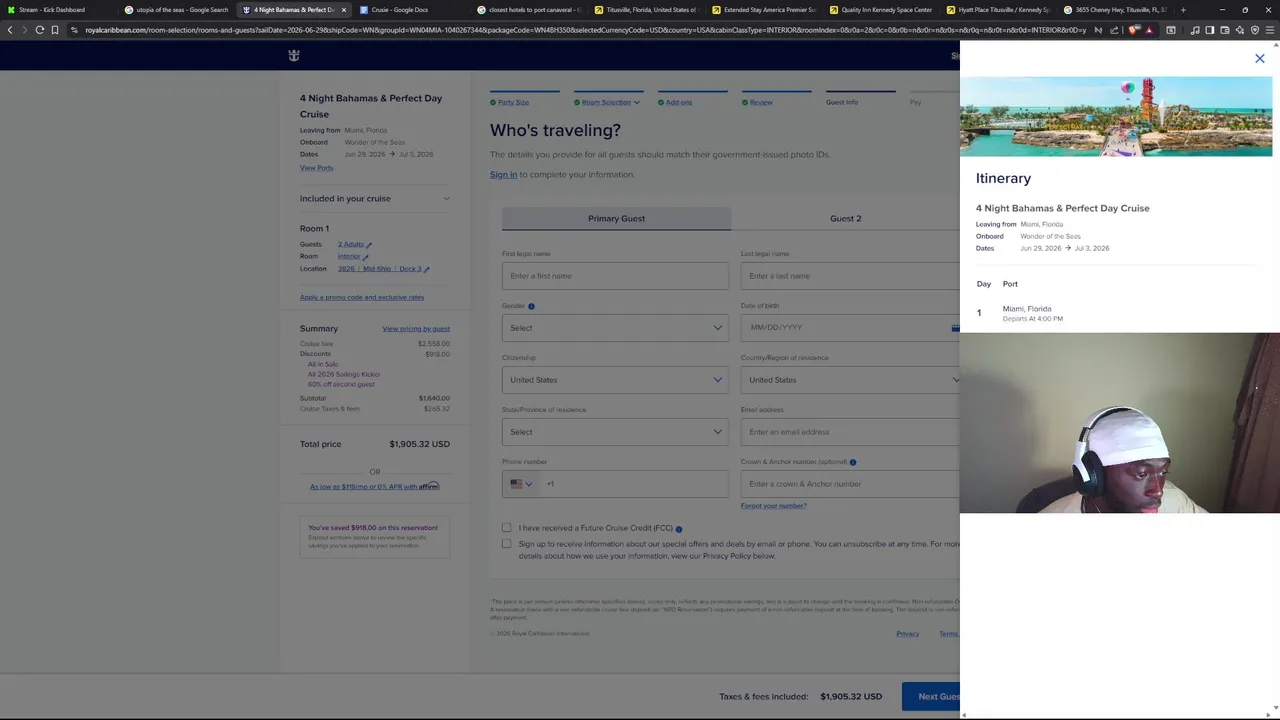Click the music note toolbar icon
Screen dimensions: 1280x720
1195,30
